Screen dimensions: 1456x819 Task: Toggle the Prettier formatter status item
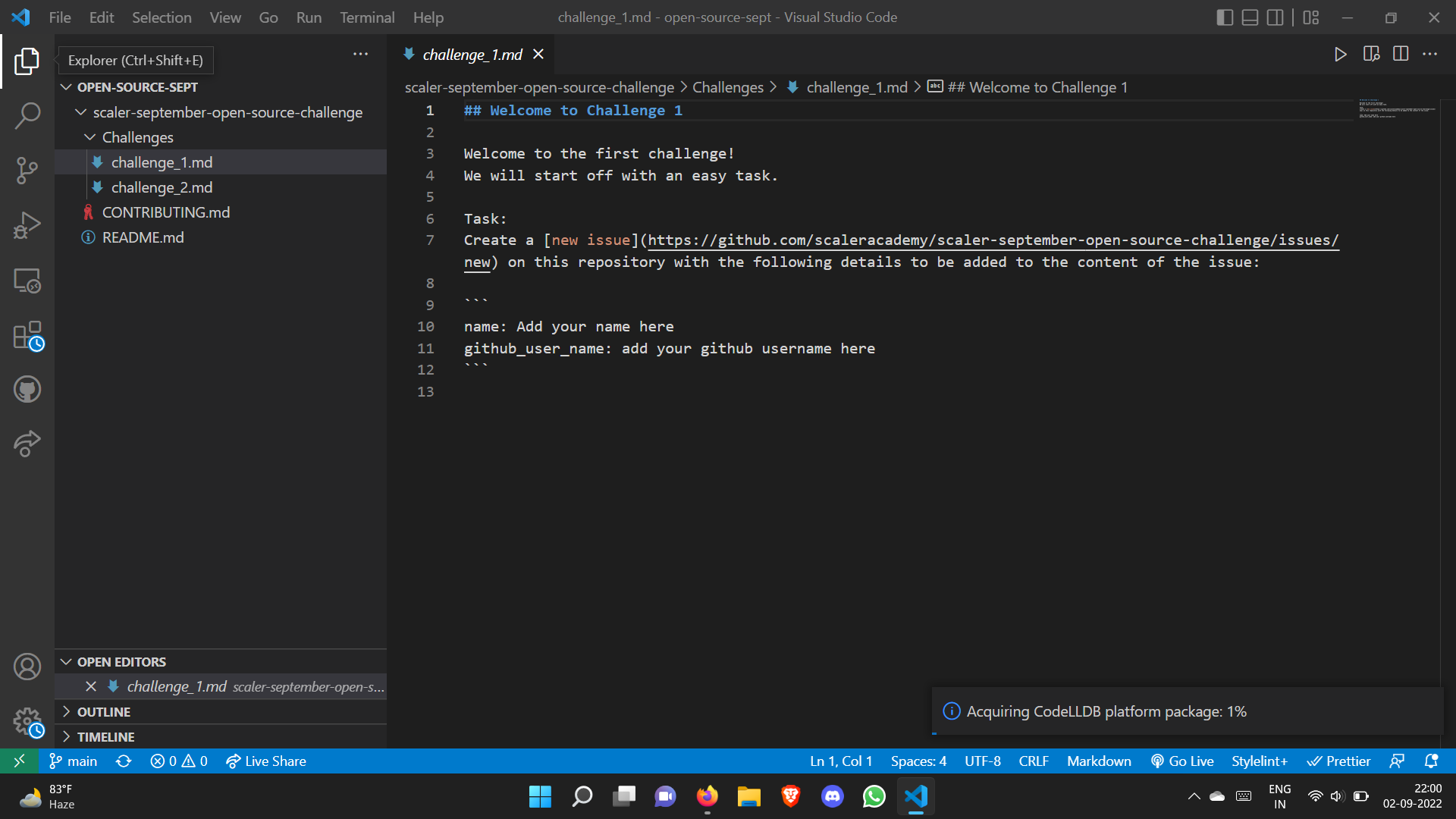point(1338,761)
